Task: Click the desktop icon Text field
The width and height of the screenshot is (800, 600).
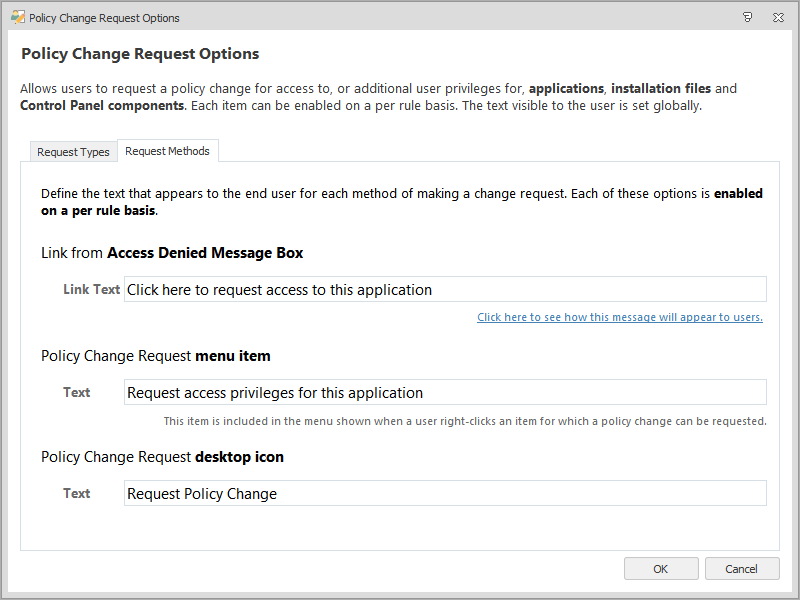Action: coord(445,494)
